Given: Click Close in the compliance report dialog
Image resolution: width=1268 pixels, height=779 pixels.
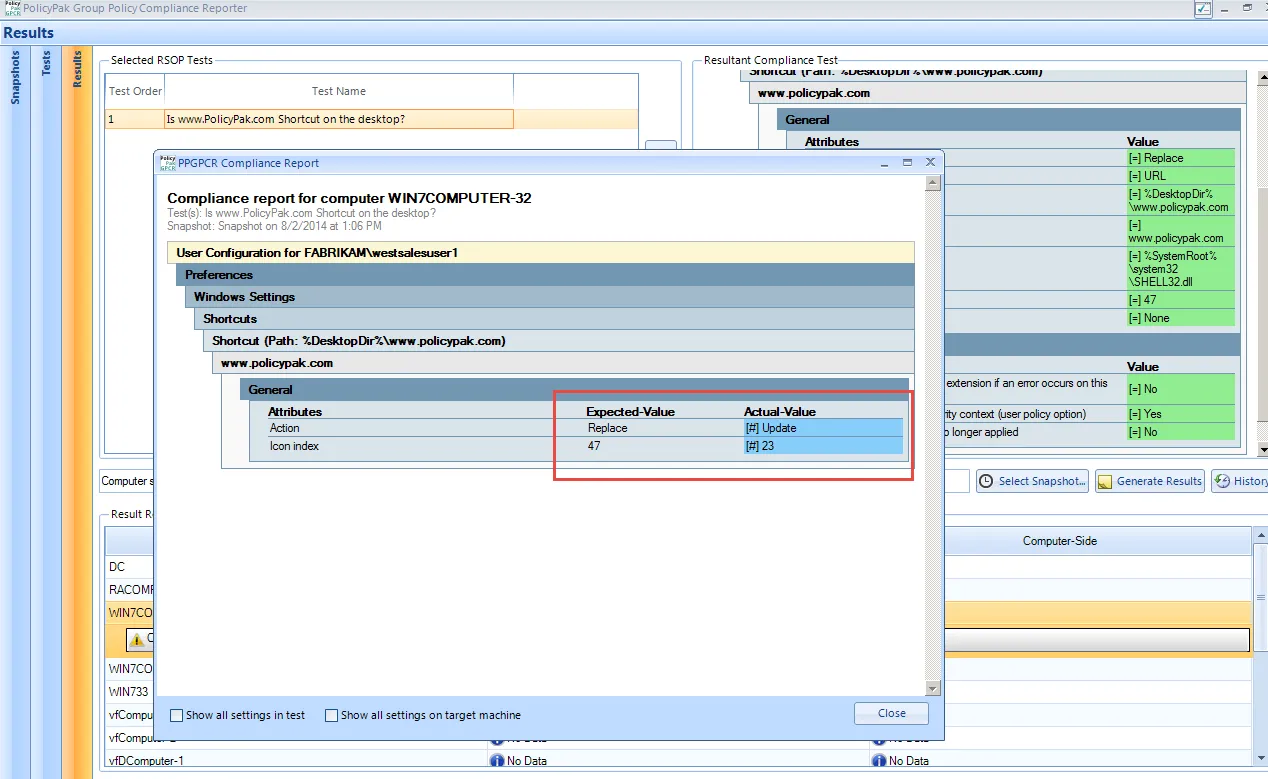Looking at the screenshot, I should 891,714.
